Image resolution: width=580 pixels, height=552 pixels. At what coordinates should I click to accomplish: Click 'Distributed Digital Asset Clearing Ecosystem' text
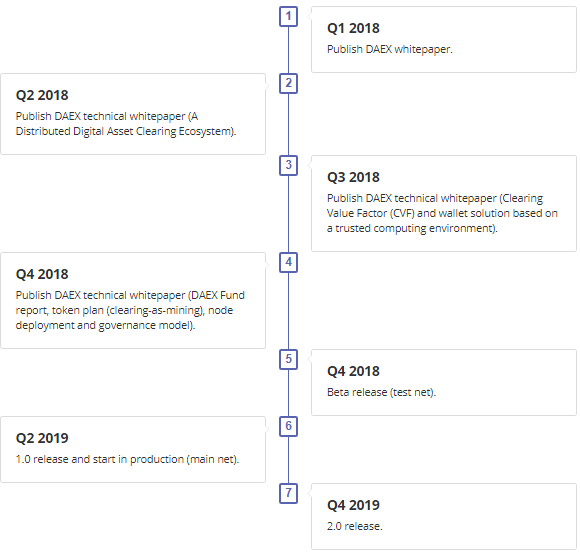click(x=126, y=131)
